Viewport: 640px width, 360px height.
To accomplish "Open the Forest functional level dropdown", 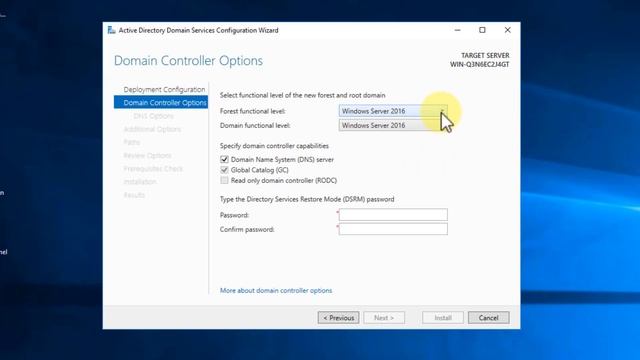I will (393, 111).
